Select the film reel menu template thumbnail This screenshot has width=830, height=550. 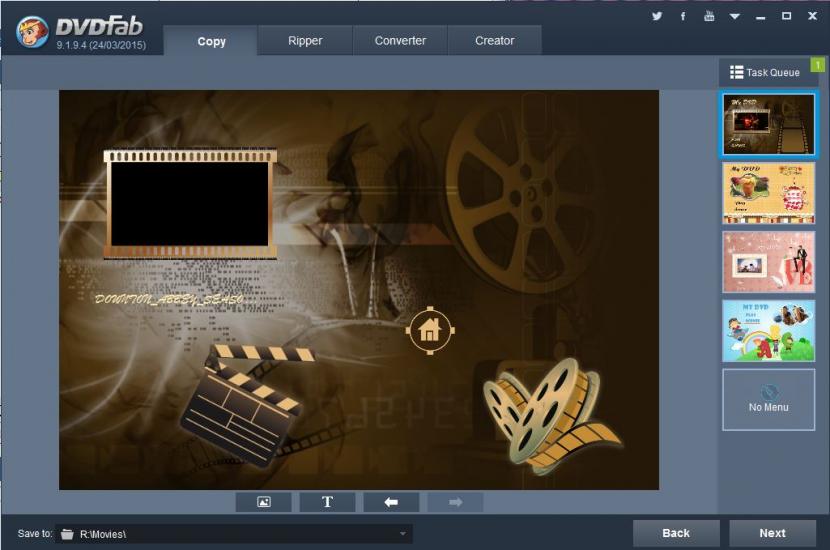(x=769, y=124)
